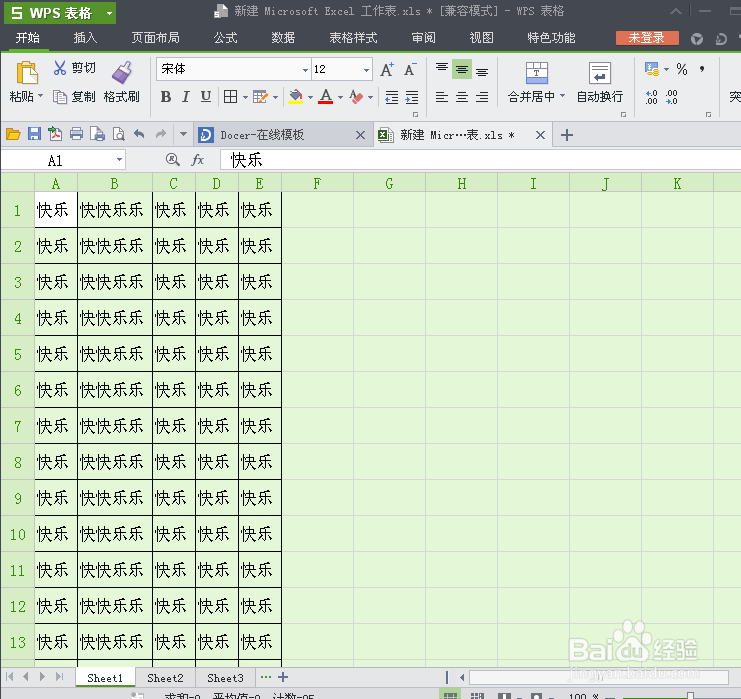Click the 未登录 login button
The image size is (741, 699).
point(647,38)
